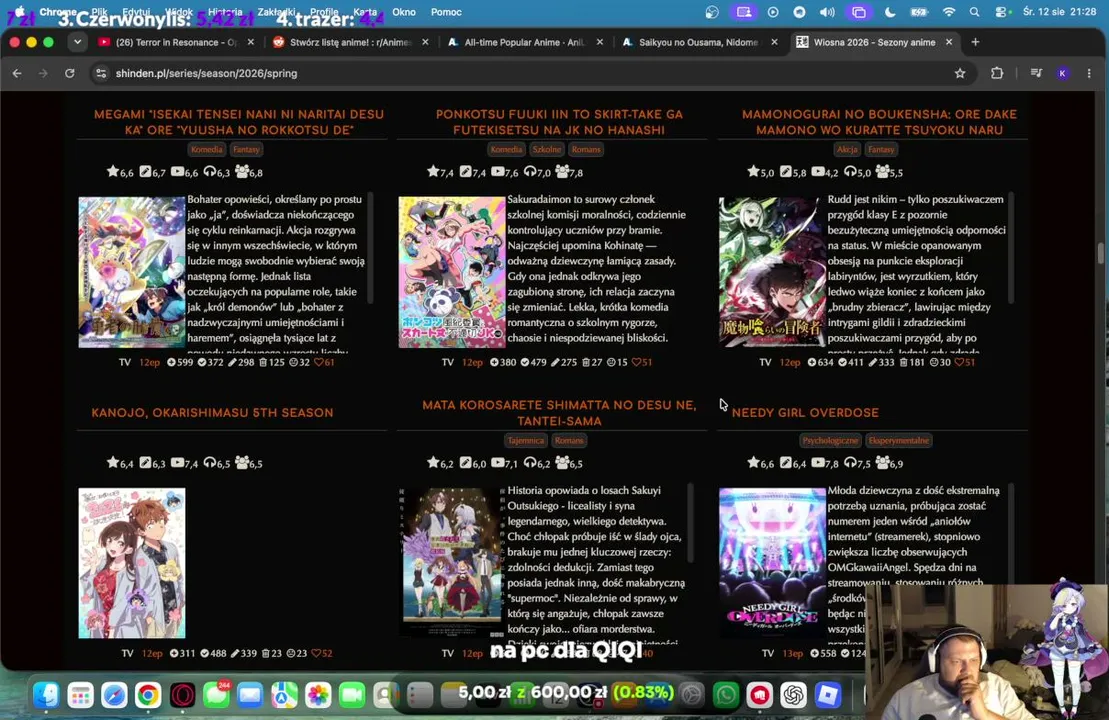Open the Pomoc menu
1109x720 pixels.
pos(446,12)
